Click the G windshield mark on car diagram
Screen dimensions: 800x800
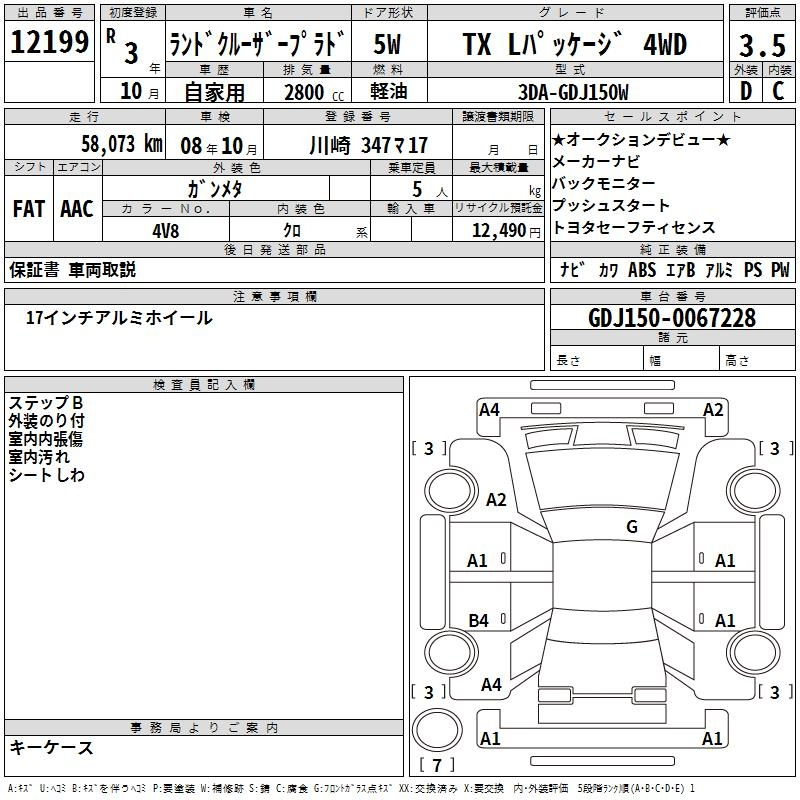631,527
